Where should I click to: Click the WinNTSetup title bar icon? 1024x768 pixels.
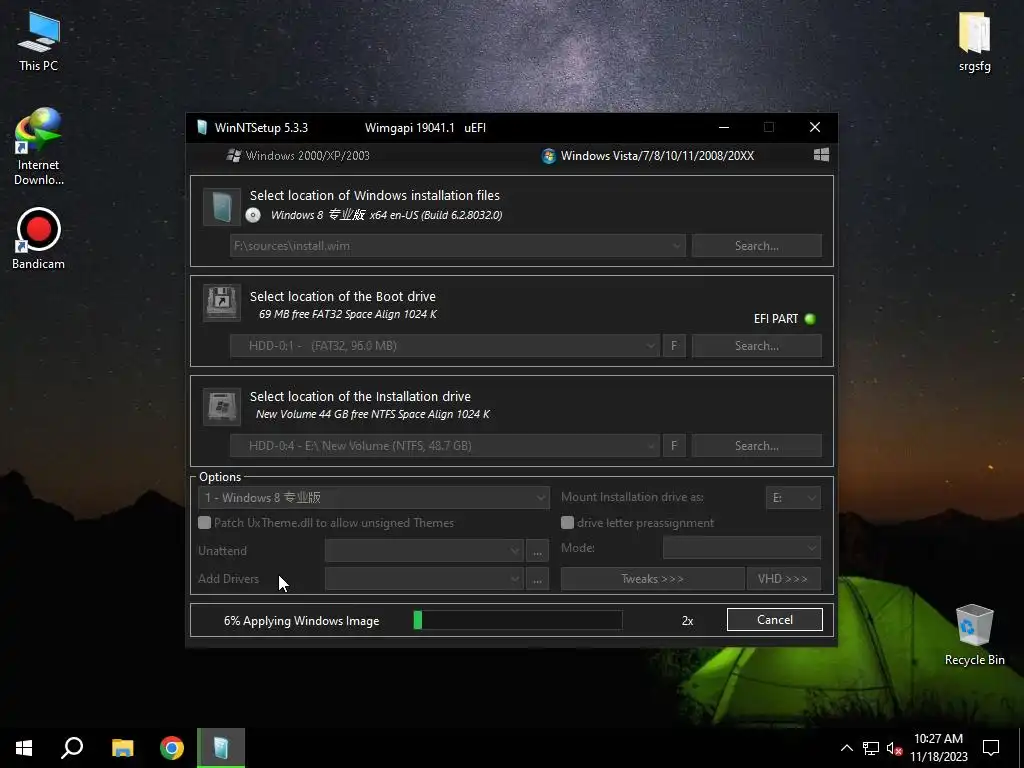point(202,127)
